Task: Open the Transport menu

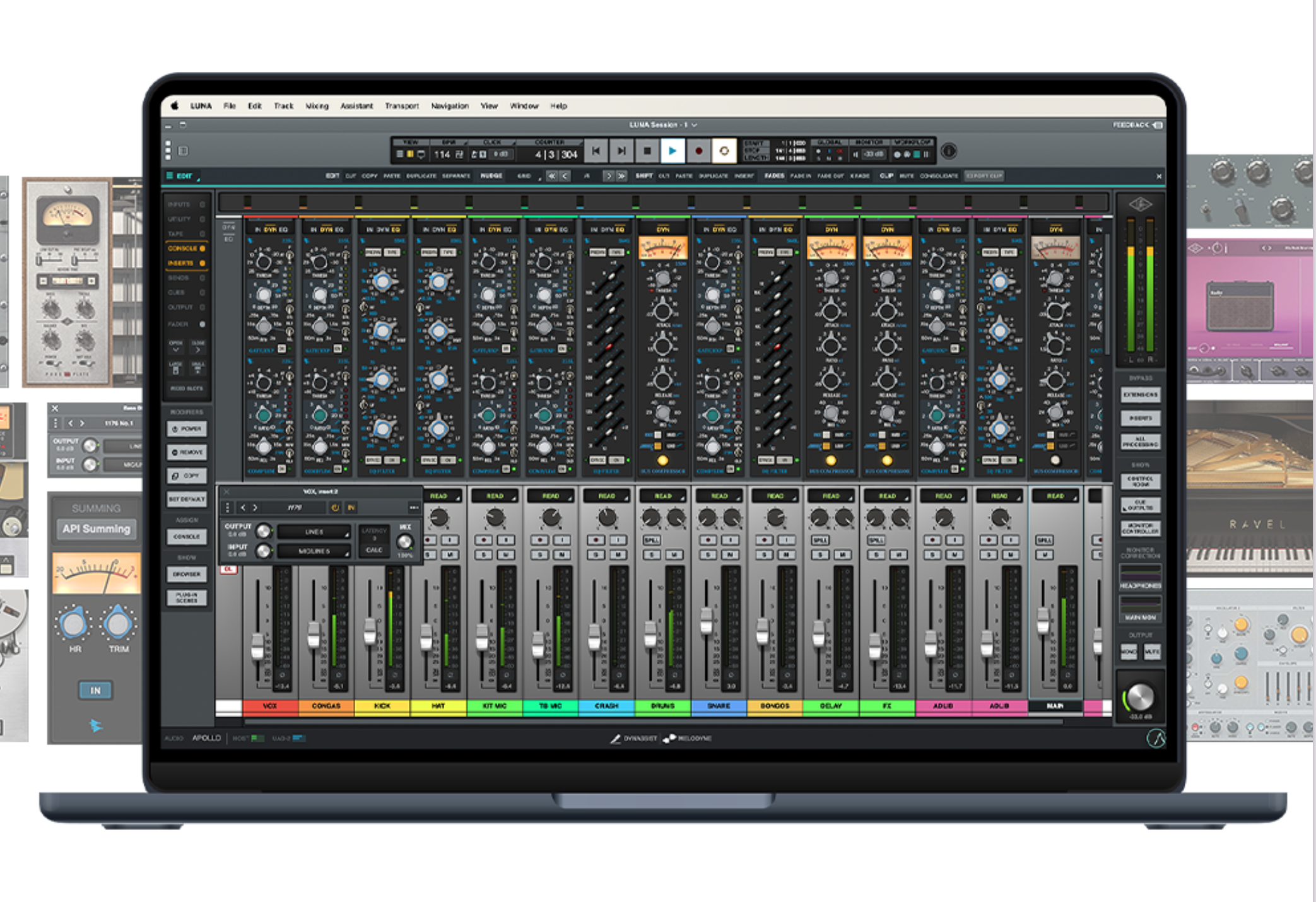Action: (402, 106)
